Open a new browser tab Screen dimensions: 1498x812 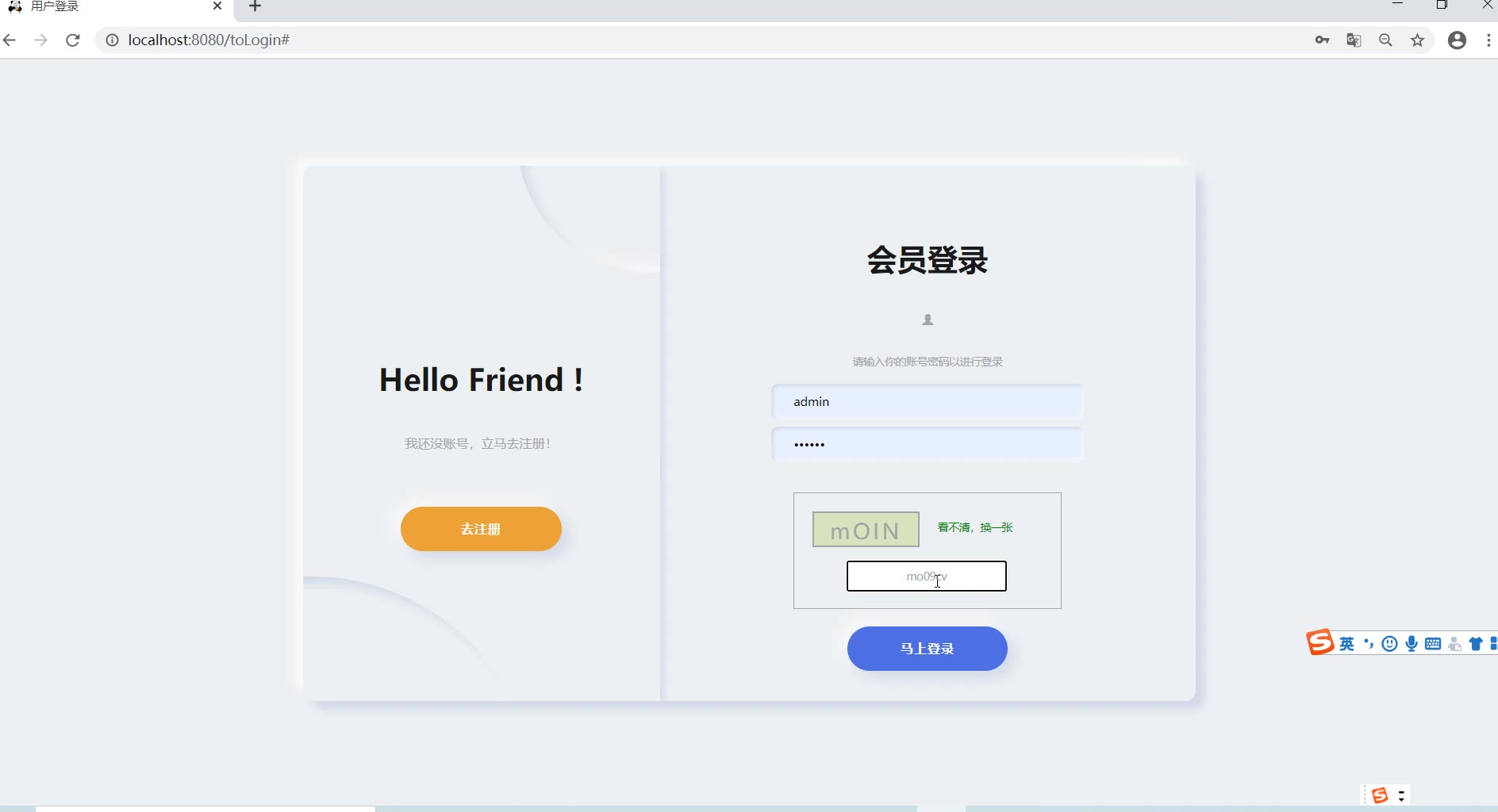255,7
